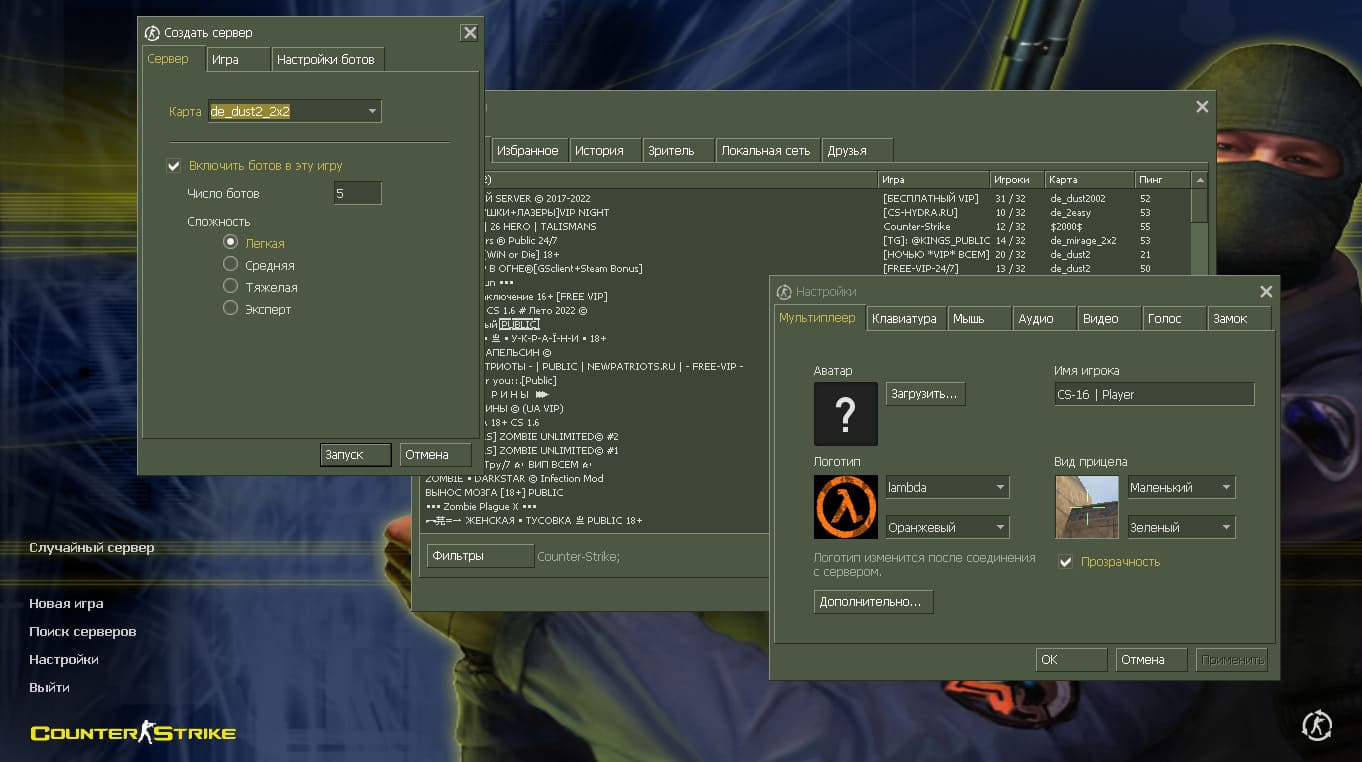
Task: Open the История tab
Action: click(x=606, y=151)
